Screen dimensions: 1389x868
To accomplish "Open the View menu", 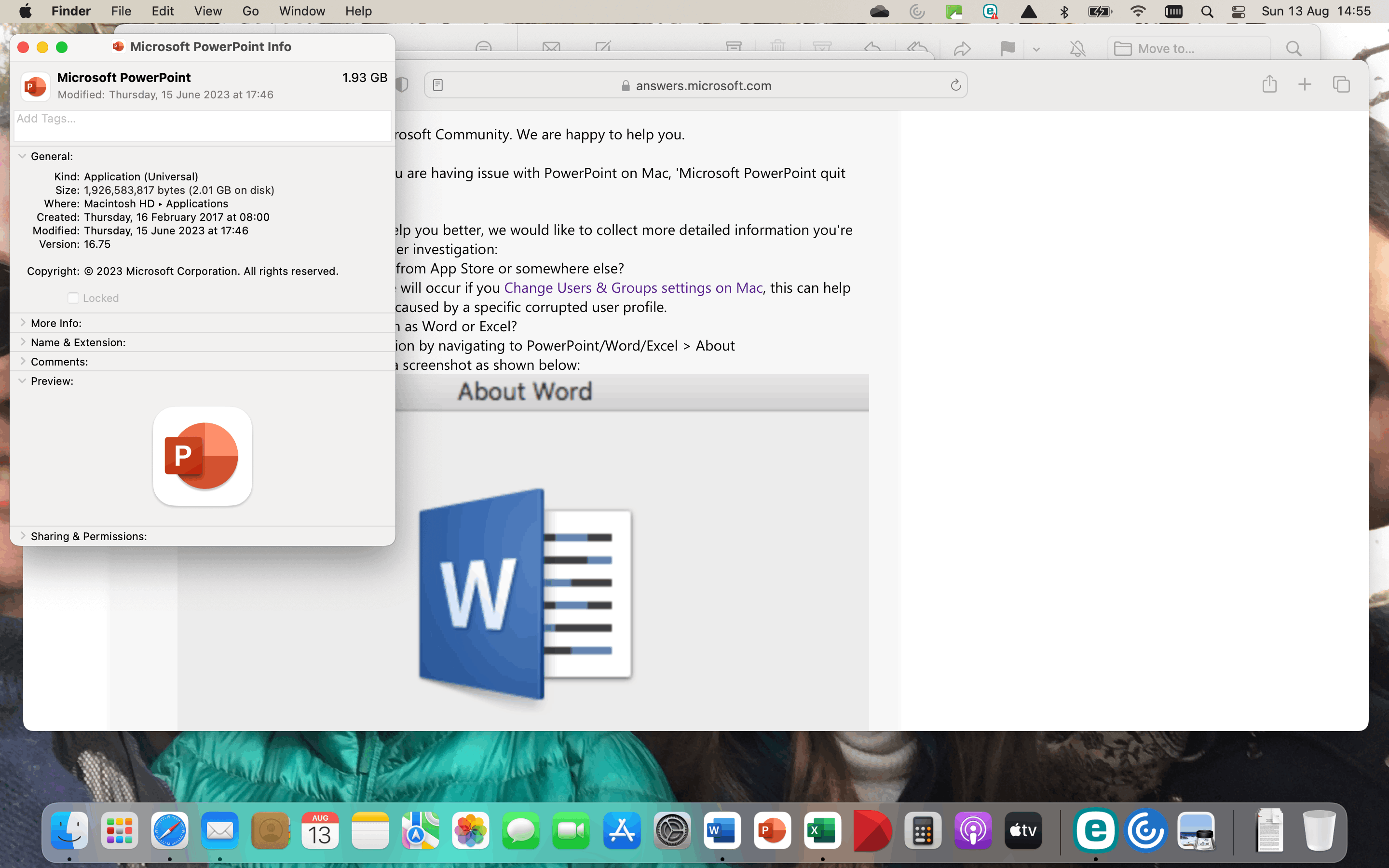I will (208, 11).
